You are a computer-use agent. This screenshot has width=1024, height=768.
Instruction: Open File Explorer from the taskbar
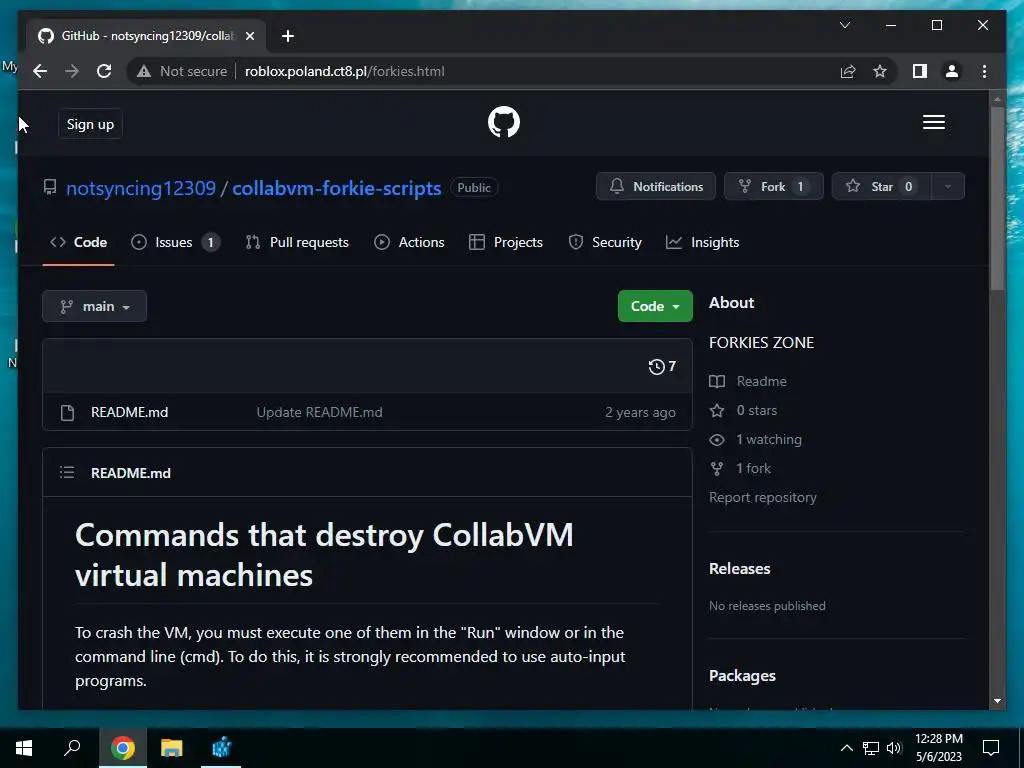[x=171, y=748]
